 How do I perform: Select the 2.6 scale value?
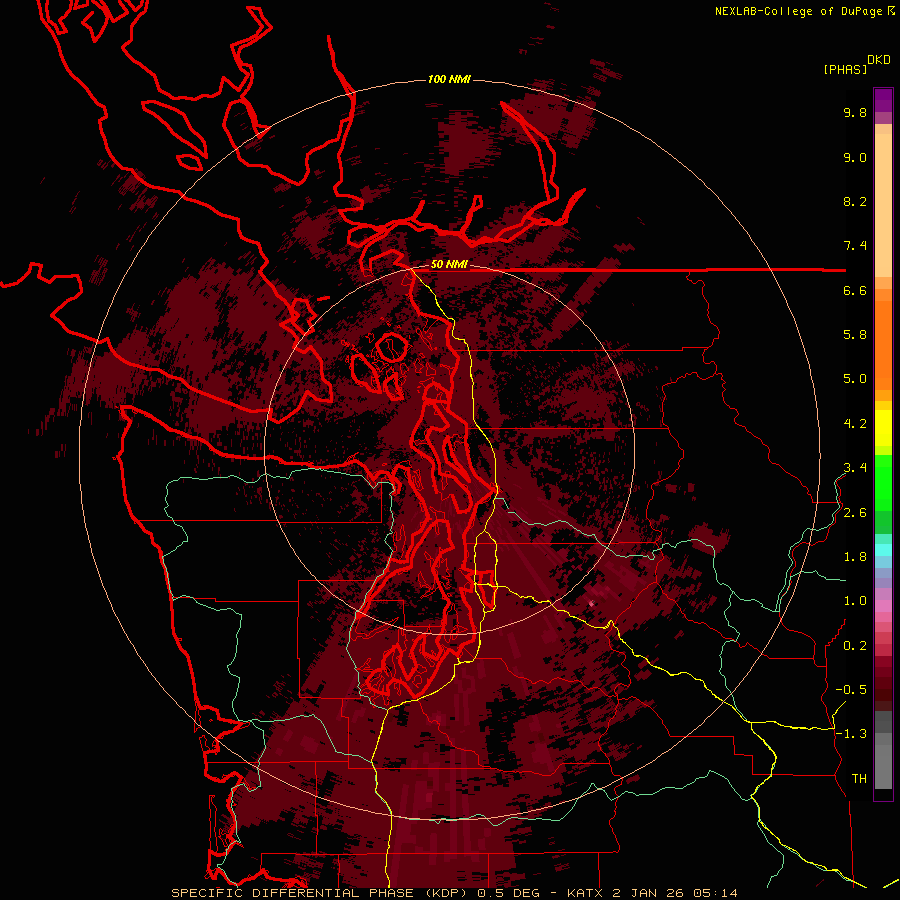(855, 512)
